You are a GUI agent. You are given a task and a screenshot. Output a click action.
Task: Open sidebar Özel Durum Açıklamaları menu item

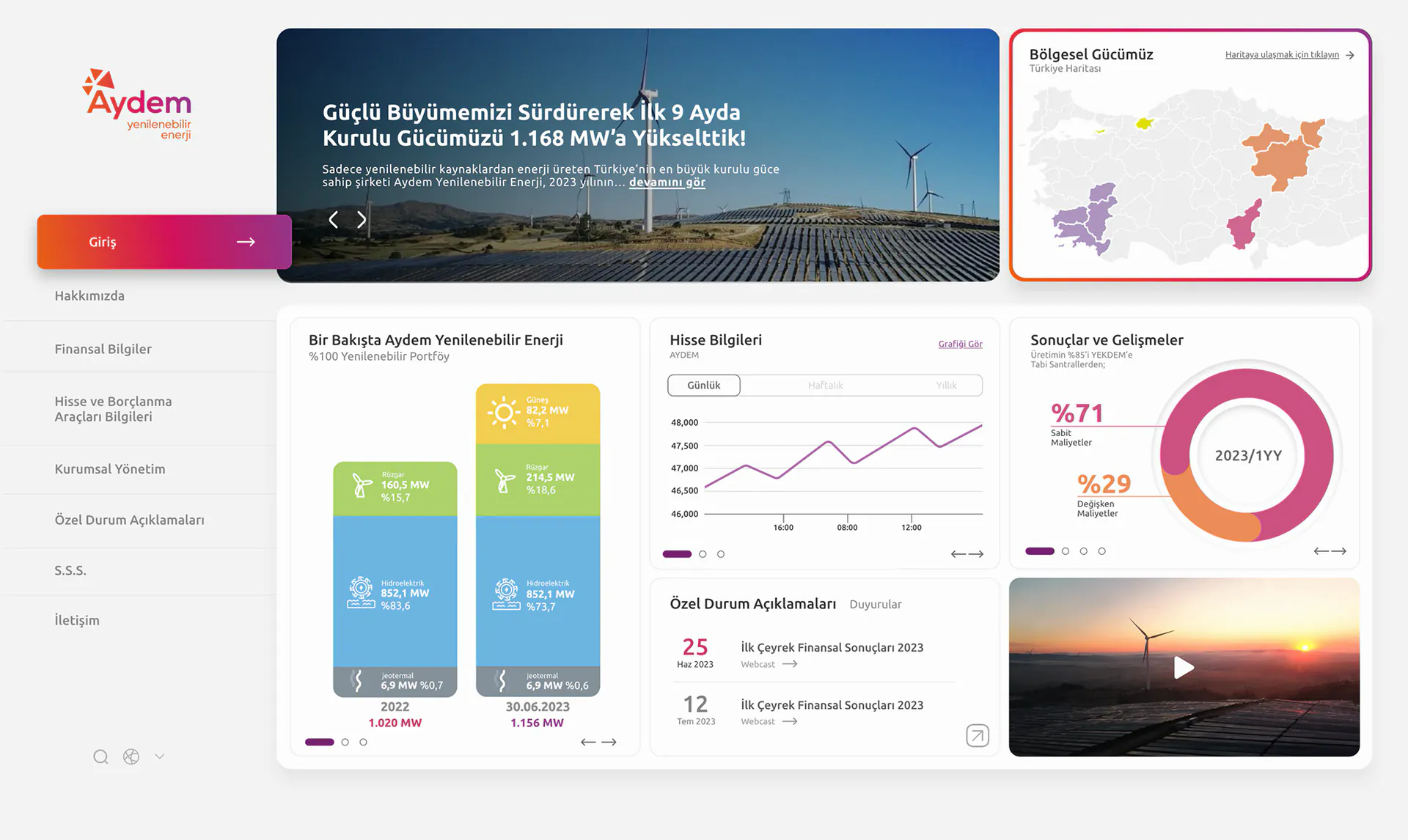(x=130, y=520)
